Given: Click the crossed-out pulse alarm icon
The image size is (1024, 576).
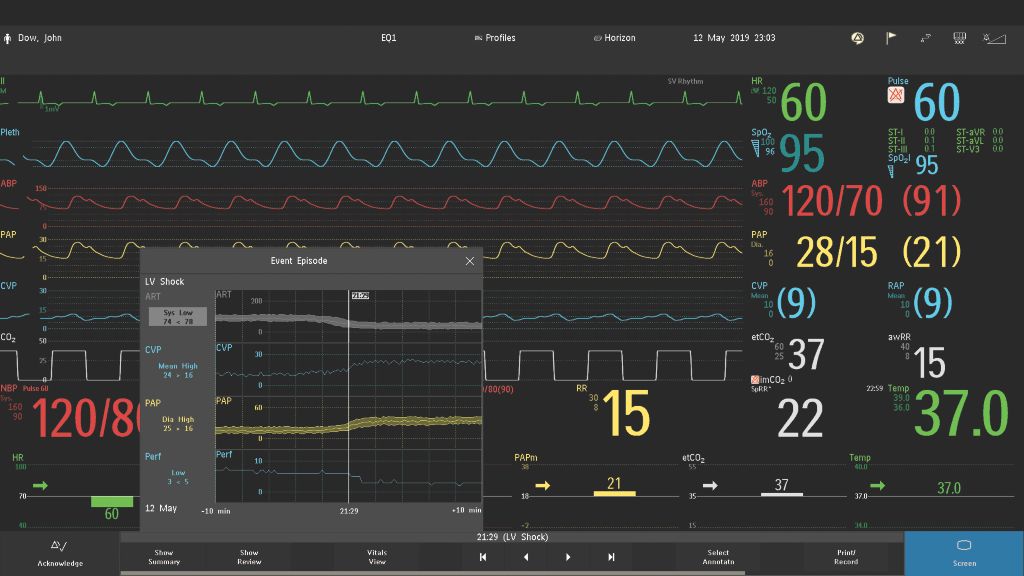Looking at the screenshot, I should click(896, 96).
